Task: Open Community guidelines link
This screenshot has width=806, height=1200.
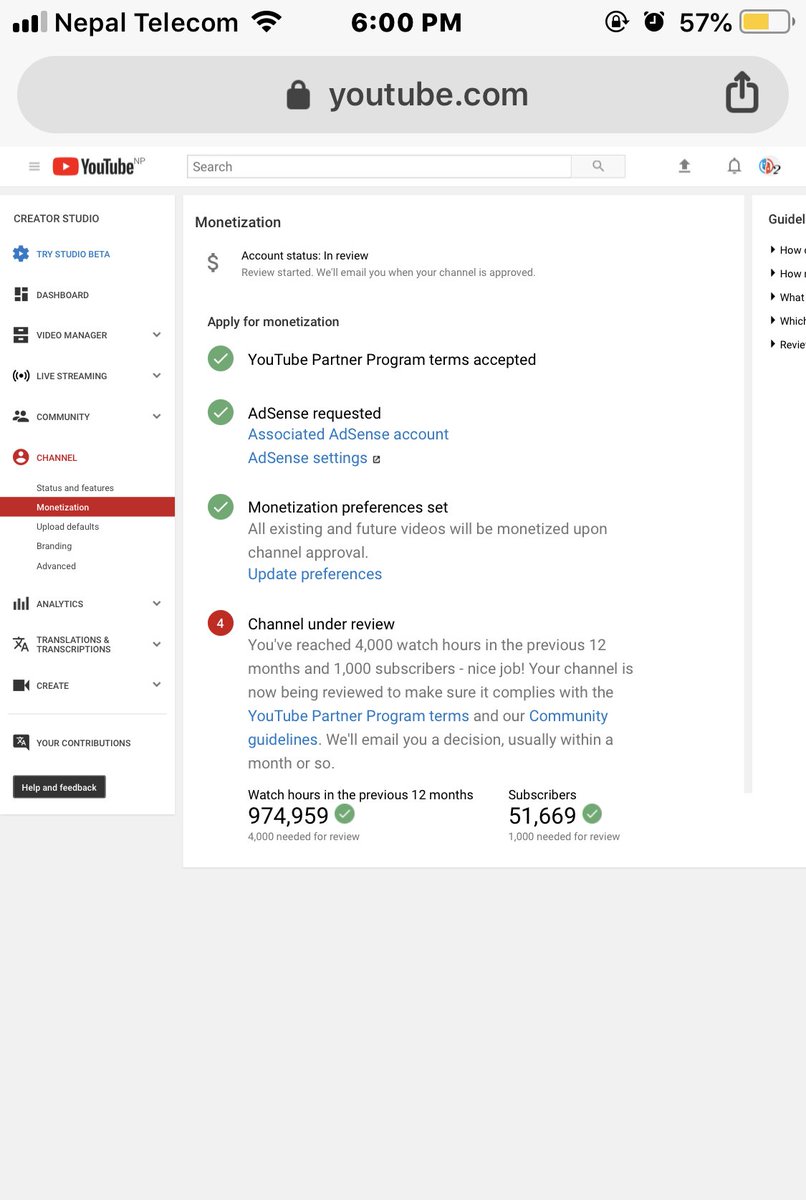Action: (428, 728)
